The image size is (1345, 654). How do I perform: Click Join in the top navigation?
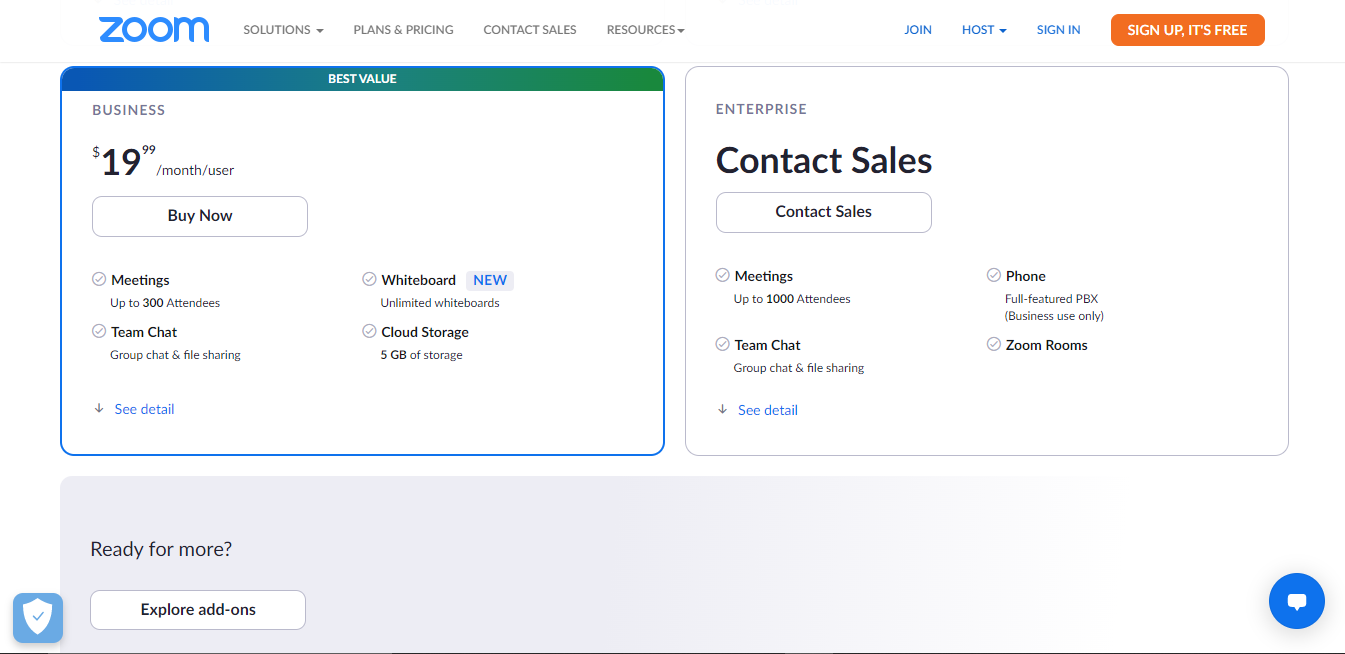click(x=918, y=30)
